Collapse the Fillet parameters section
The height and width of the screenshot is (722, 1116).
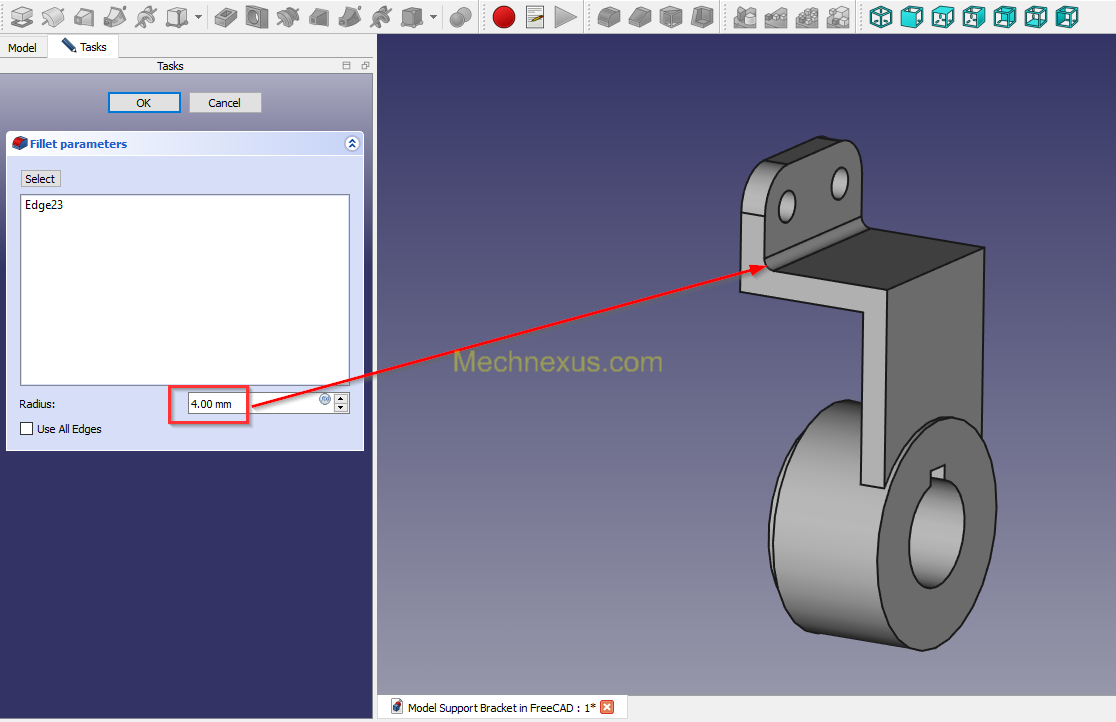tap(352, 144)
